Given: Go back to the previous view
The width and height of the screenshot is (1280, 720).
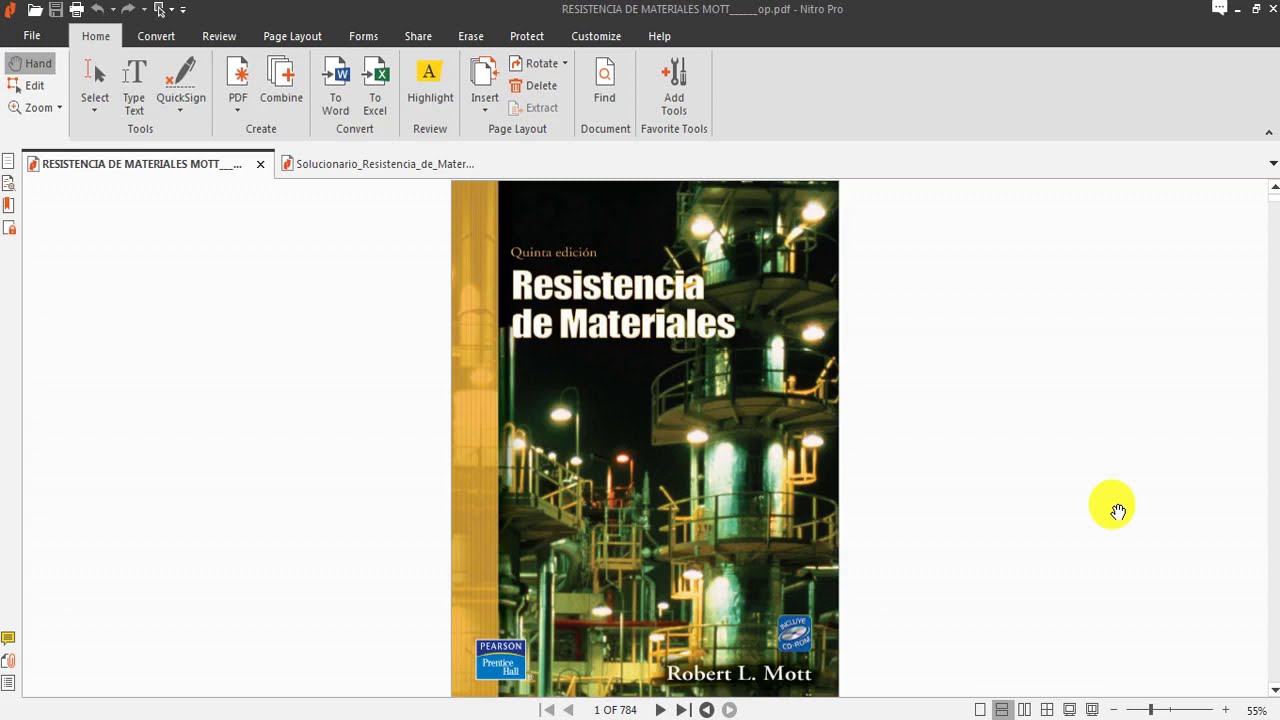Looking at the screenshot, I should (x=706, y=710).
